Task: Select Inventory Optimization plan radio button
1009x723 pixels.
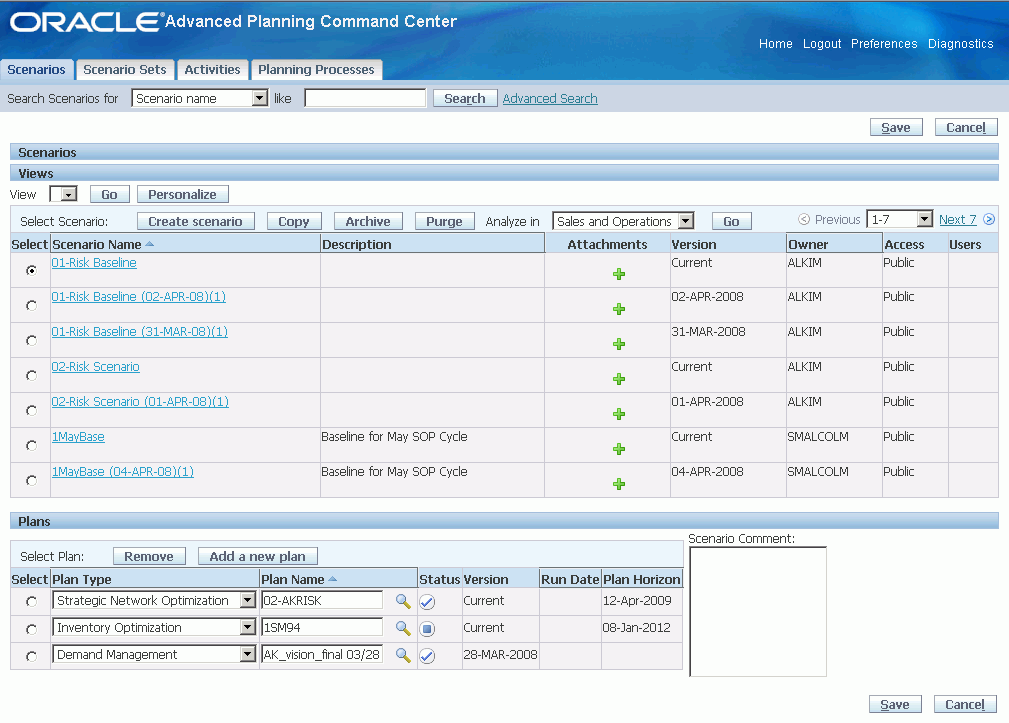Action: tap(31, 628)
